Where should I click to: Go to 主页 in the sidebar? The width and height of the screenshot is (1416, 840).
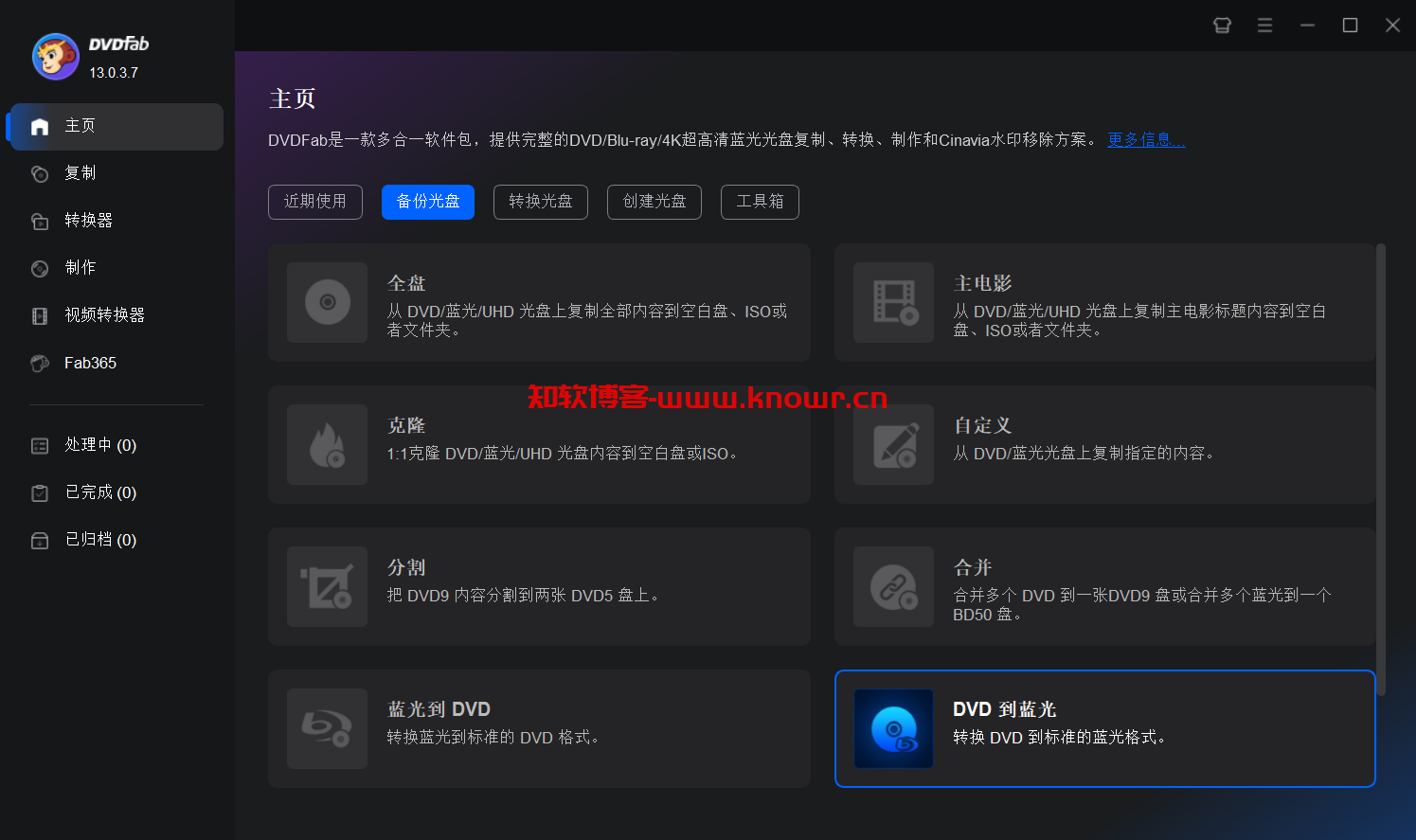pos(116,127)
